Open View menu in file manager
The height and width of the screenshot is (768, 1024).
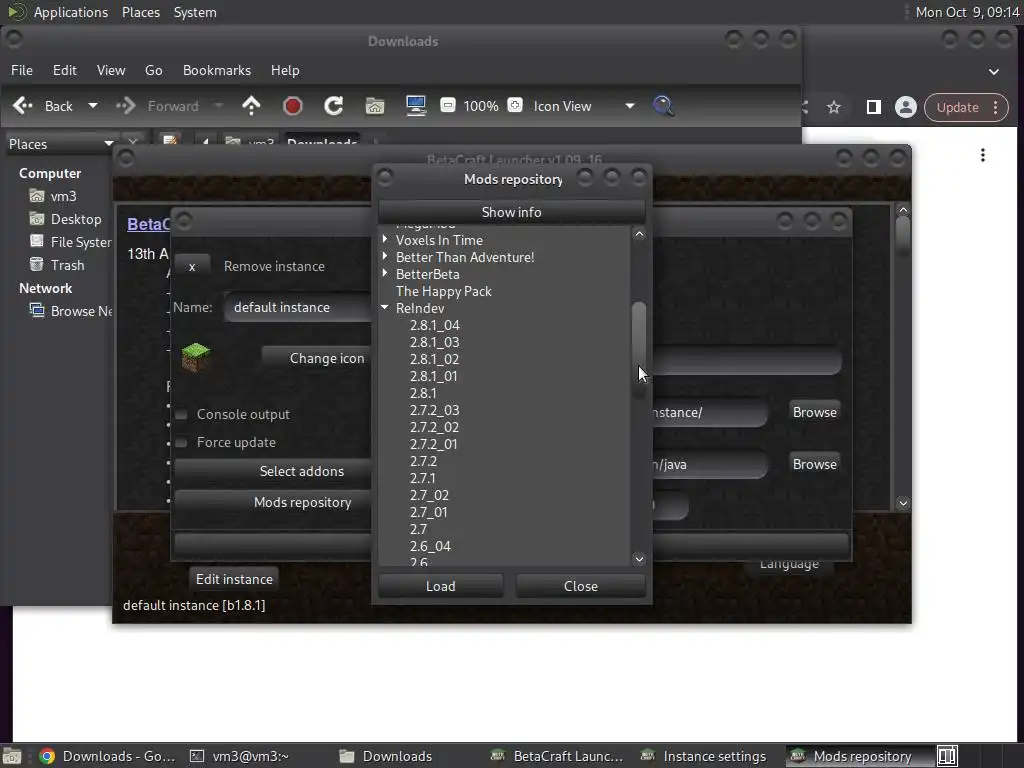[111, 70]
